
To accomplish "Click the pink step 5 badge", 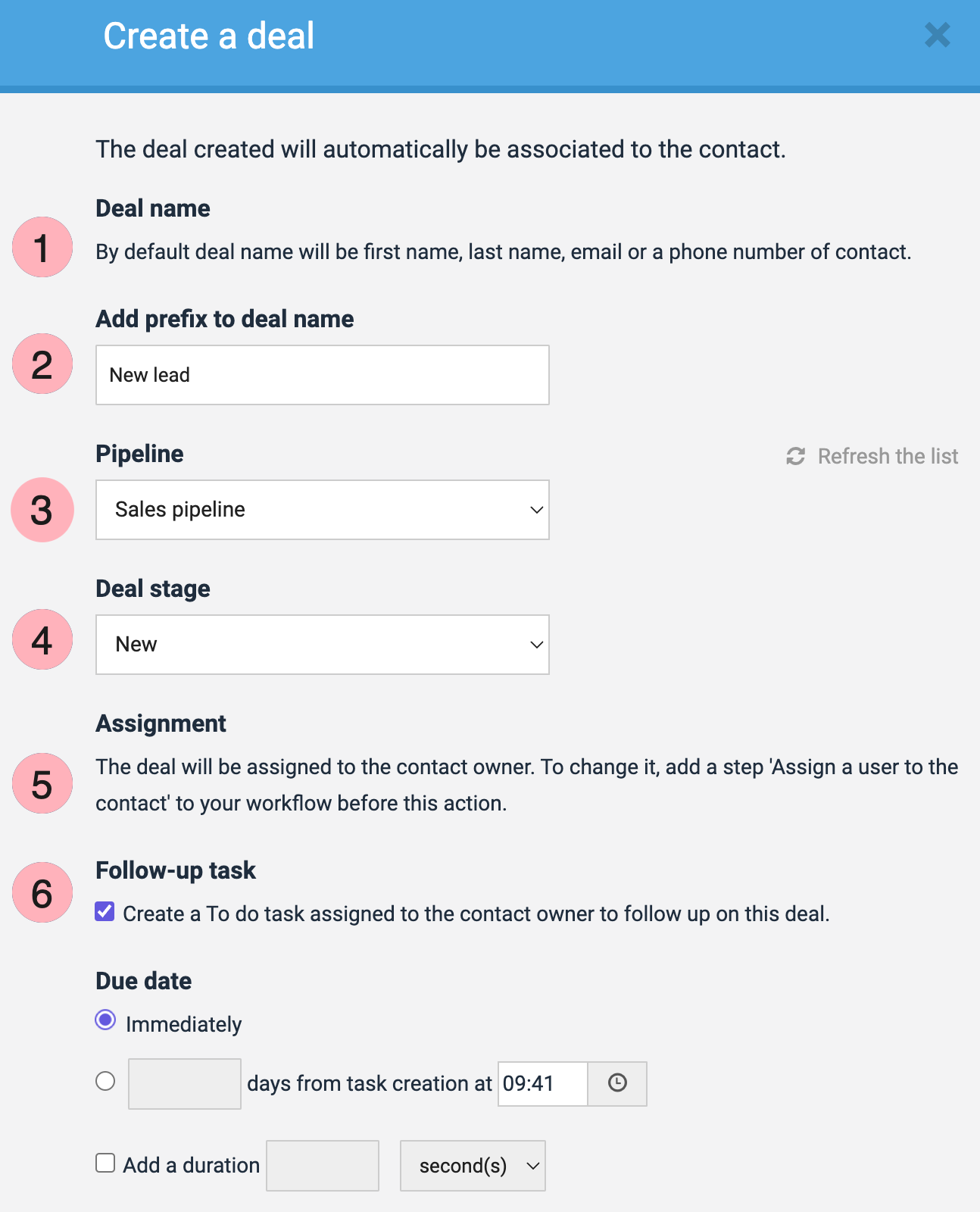I will tap(42, 783).
